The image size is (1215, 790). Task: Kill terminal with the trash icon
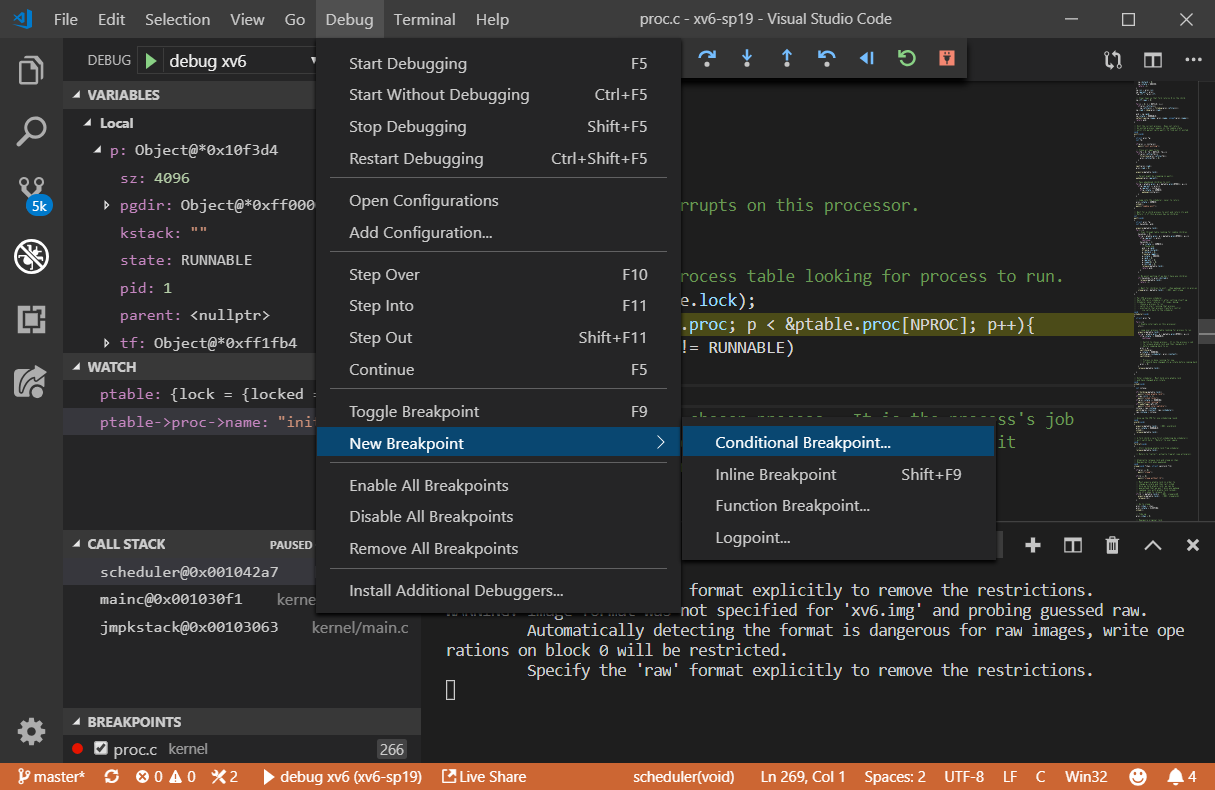[1112, 545]
